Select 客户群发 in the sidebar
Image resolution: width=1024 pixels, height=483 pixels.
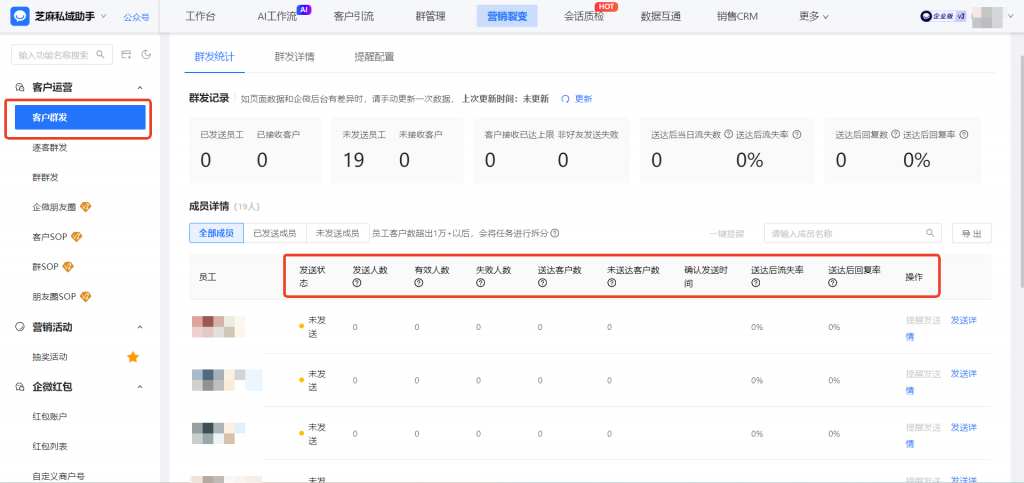[80, 118]
